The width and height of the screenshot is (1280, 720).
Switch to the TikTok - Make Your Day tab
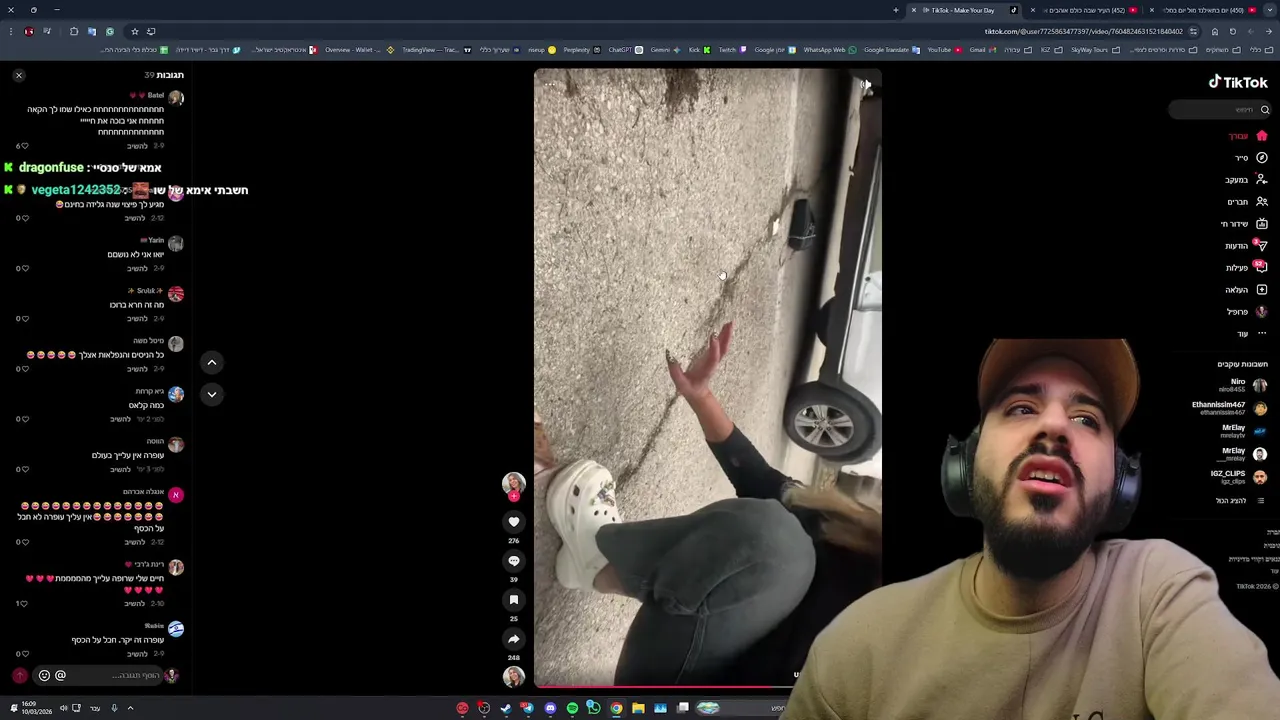pyautogui.click(x=963, y=10)
